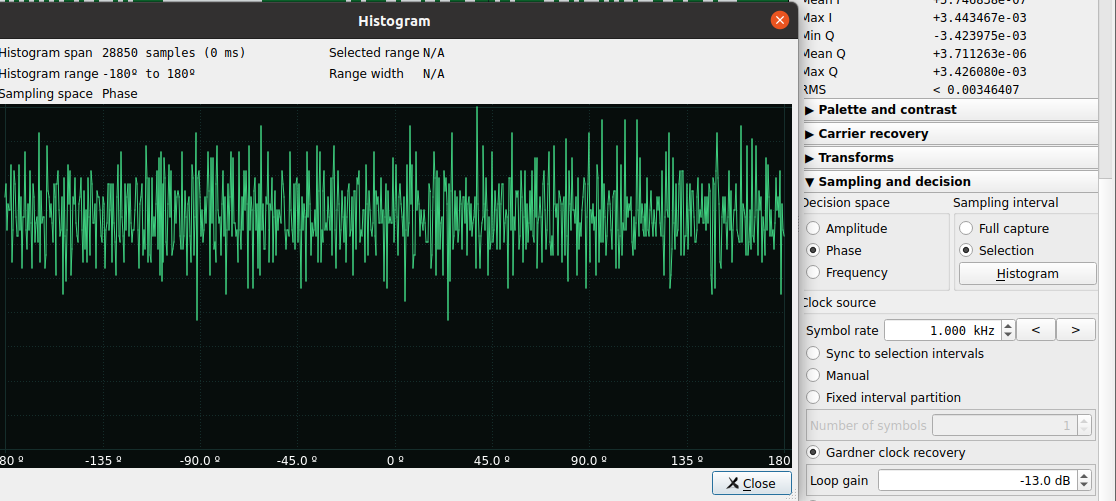The height and width of the screenshot is (501, 1116).
Task: Choose Fixed interval partition option
Action: coord(814,398)
